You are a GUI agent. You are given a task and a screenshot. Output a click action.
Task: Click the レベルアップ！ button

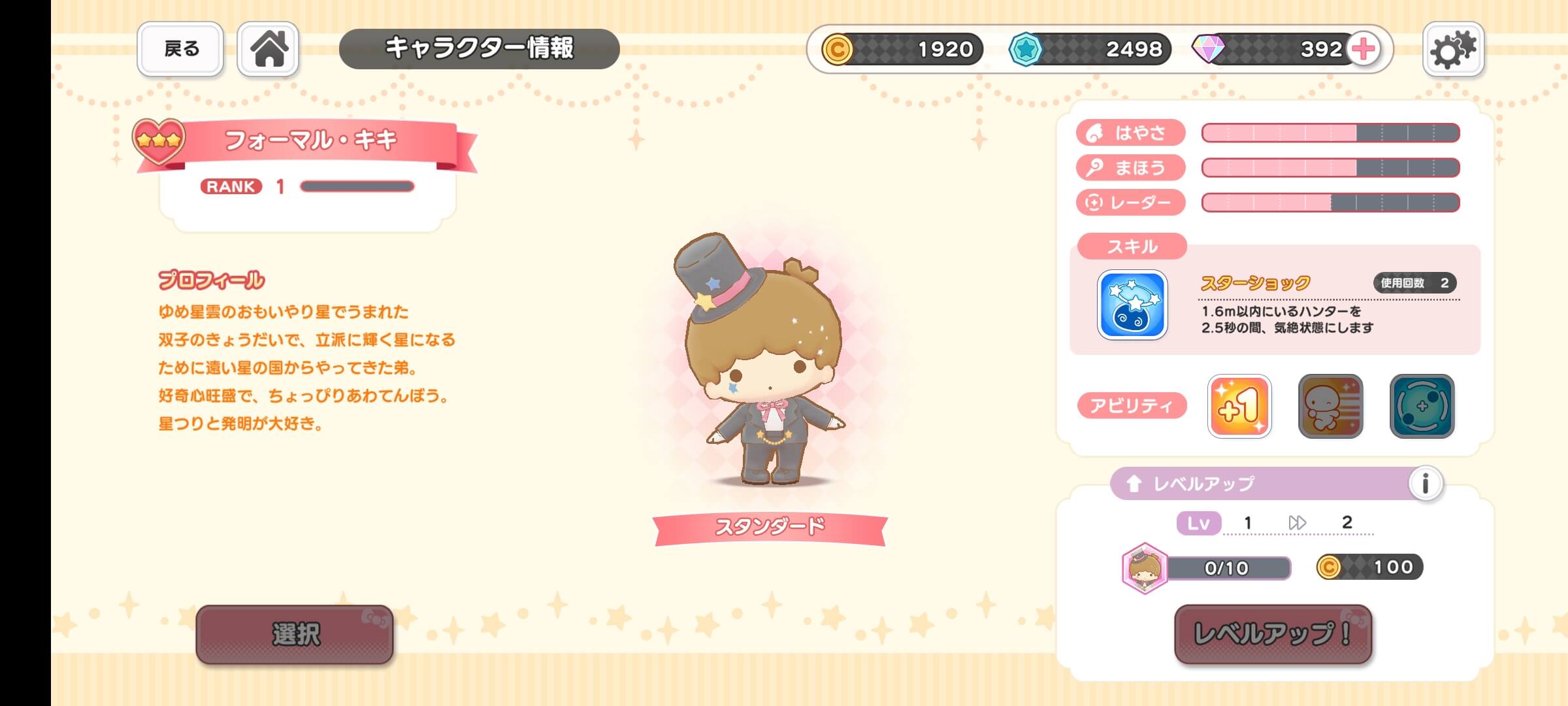[1273, 634]
